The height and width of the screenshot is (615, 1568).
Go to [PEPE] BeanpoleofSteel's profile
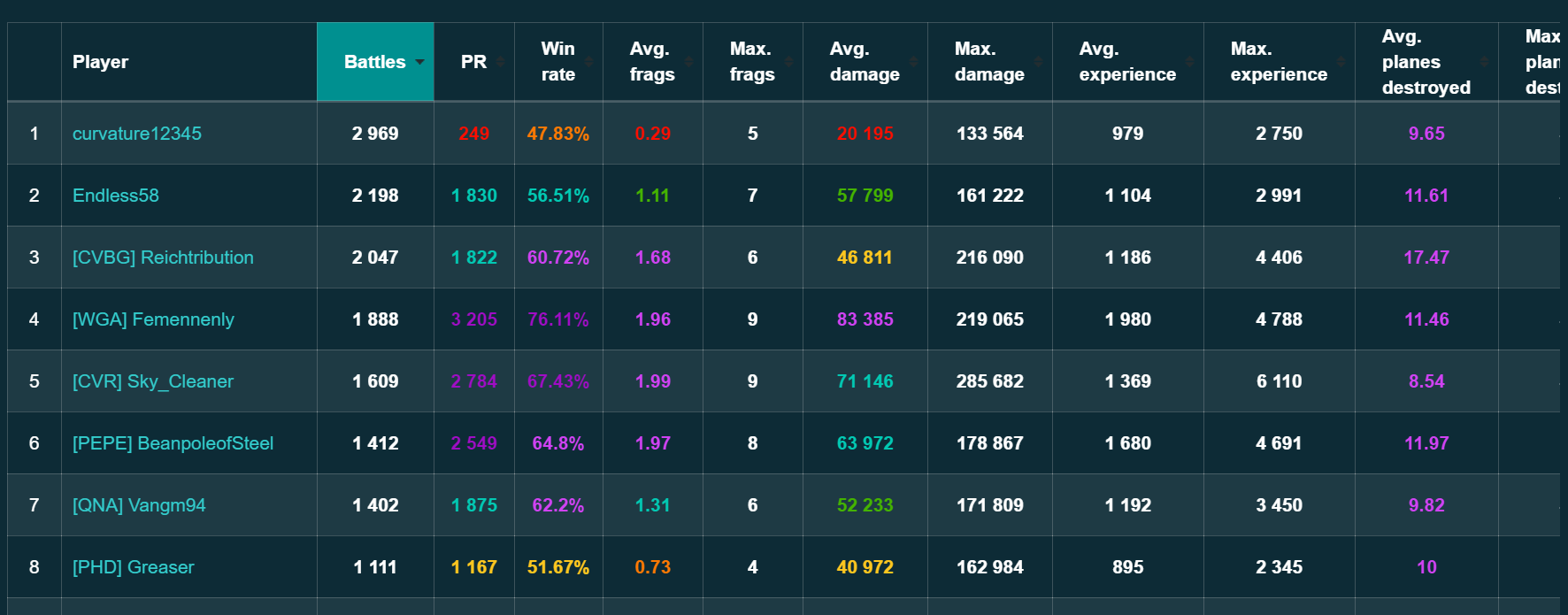point(173,443)
